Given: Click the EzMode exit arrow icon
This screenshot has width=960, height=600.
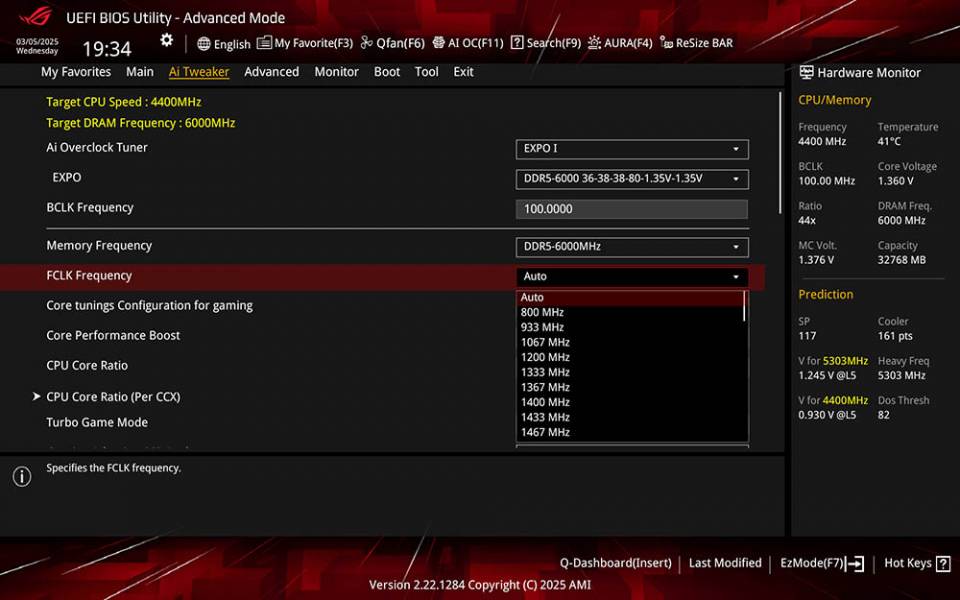Looking at the screenshot, I should tap(855, 563).
